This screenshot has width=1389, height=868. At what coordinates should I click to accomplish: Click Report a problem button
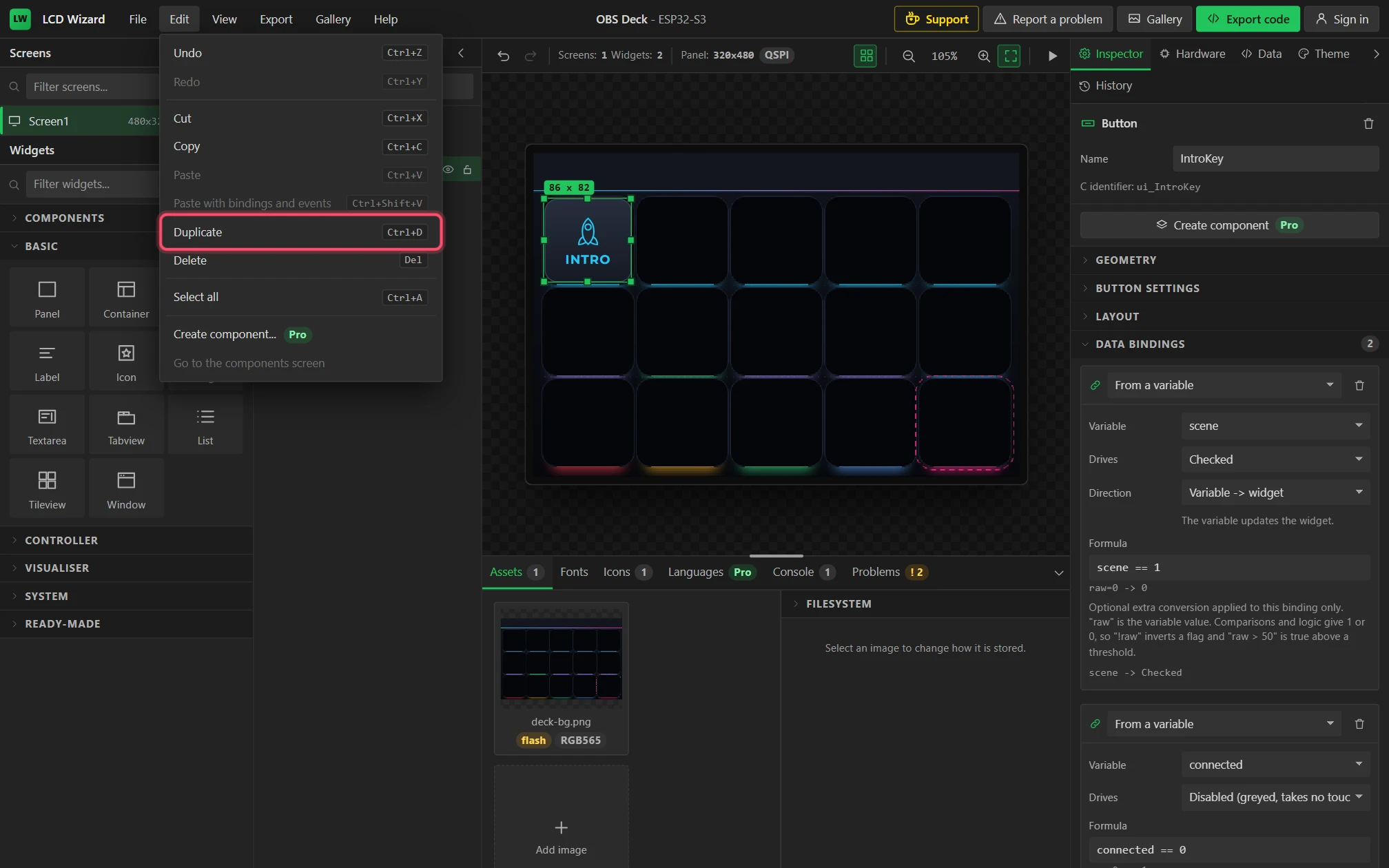[1047, 19]
